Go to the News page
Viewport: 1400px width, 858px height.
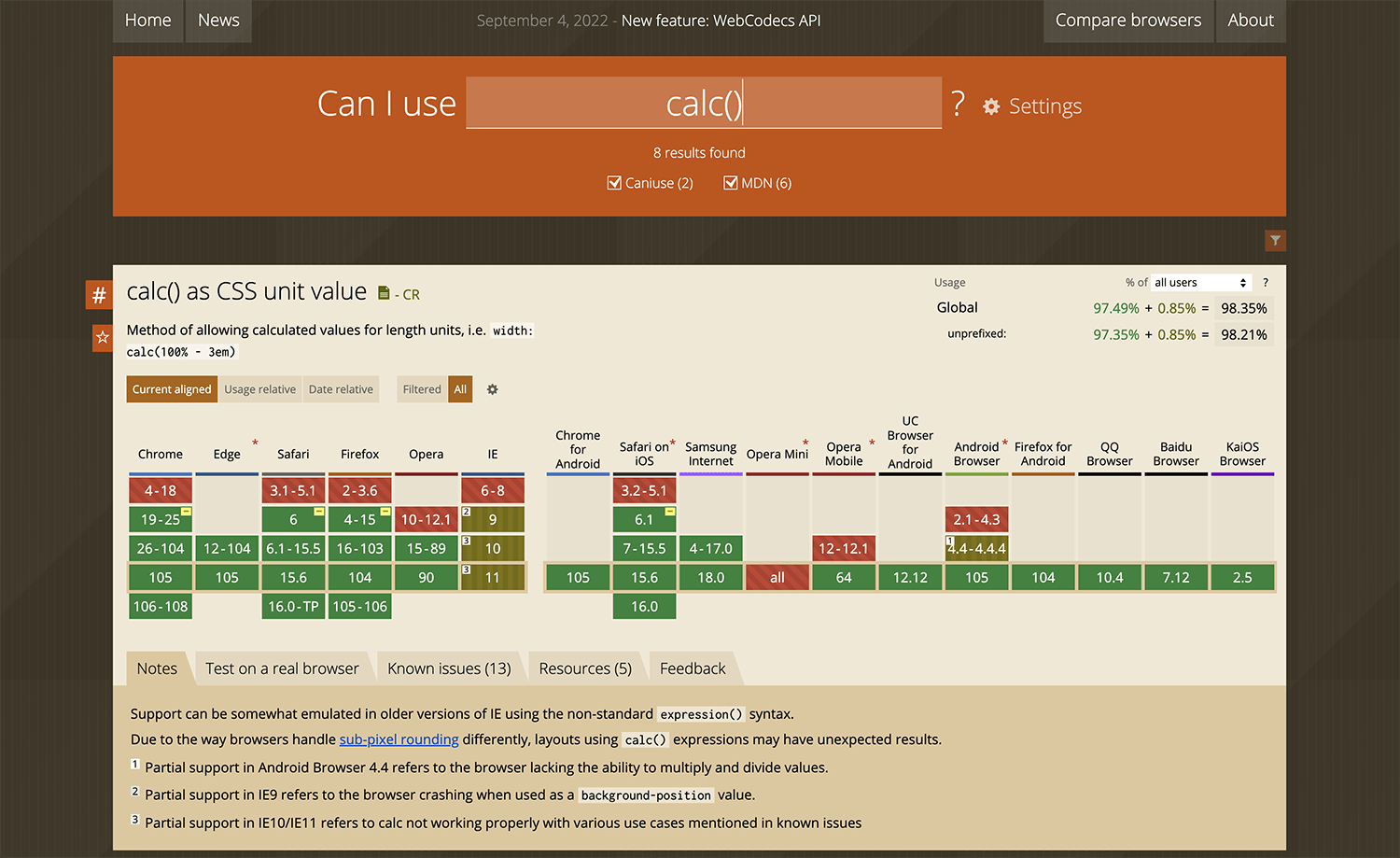point(217,20)
